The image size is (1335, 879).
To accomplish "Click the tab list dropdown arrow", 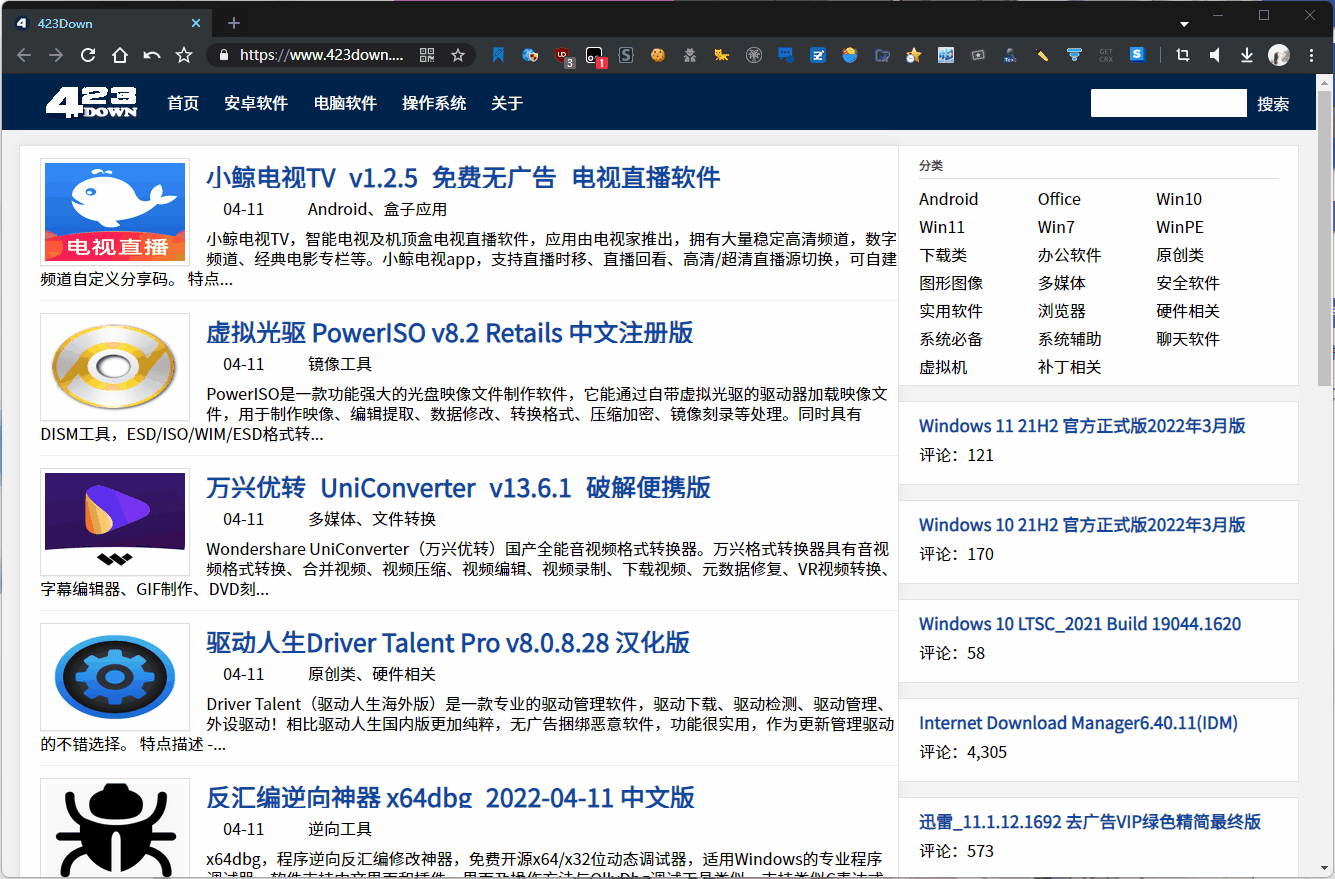I will coord(1184,23).
